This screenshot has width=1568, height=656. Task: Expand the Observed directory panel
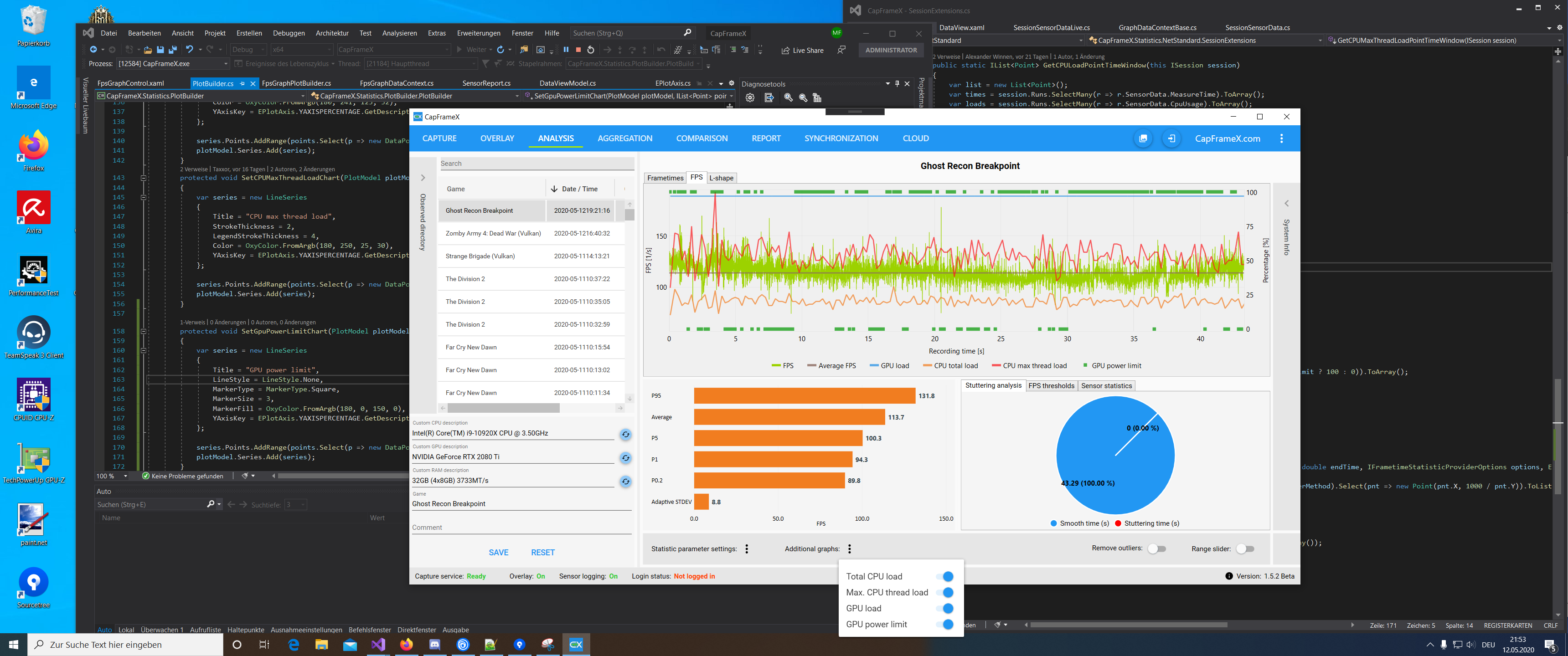click(x=423, y=178)
